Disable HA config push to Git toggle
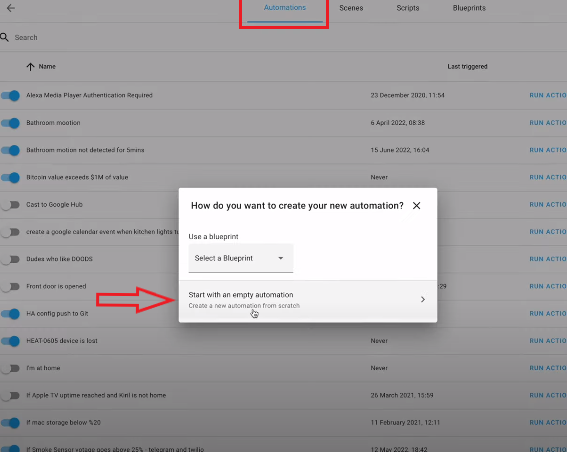Viewport: 567px width, 452px height. 10,314
